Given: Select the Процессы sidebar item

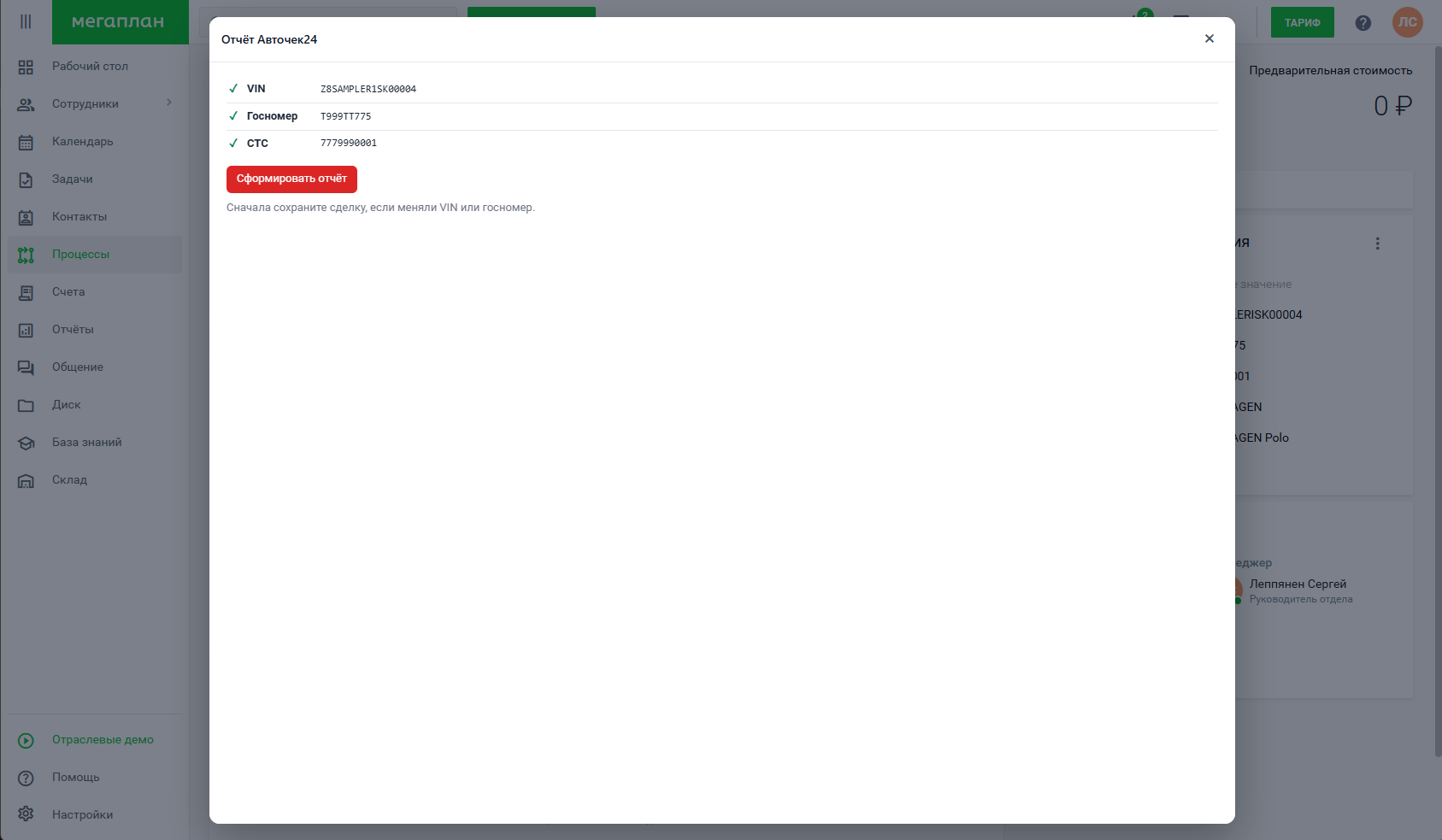Looking at the screenshot, I should (95, 255).
